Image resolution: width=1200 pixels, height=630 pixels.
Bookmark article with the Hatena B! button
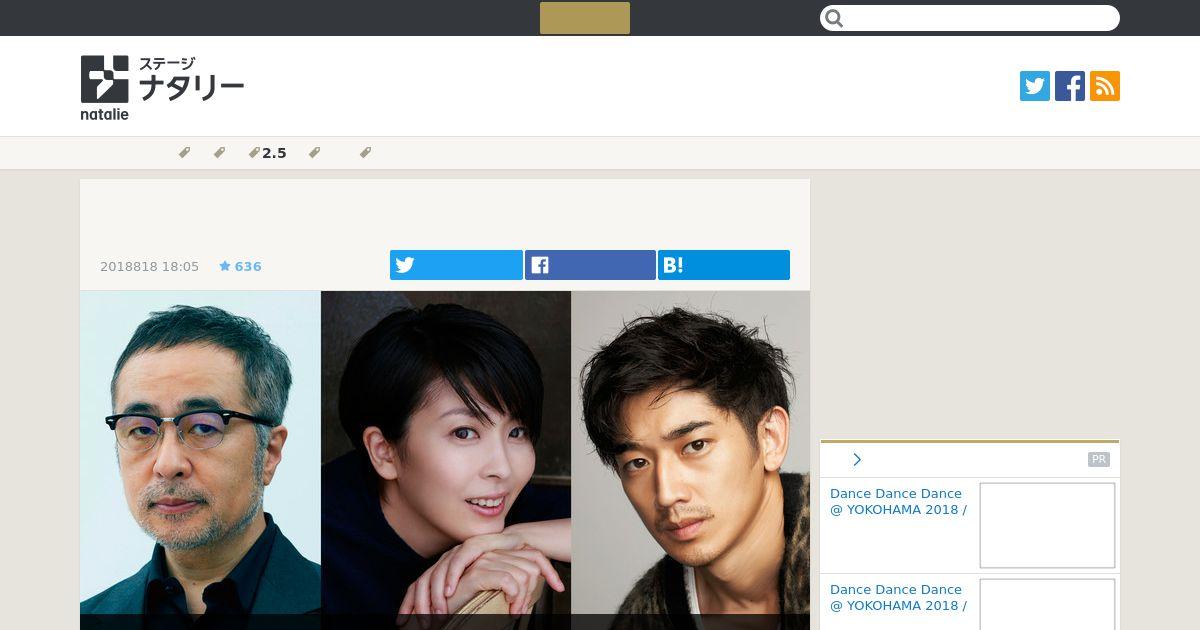coord(724,265)
